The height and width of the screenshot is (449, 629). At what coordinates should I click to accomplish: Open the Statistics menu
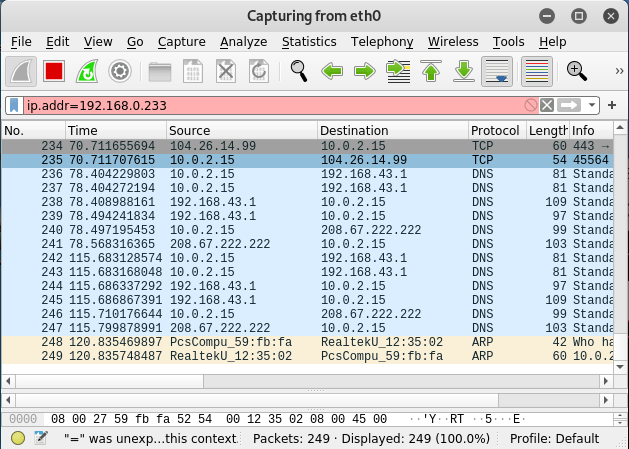[x=309, y=42]
